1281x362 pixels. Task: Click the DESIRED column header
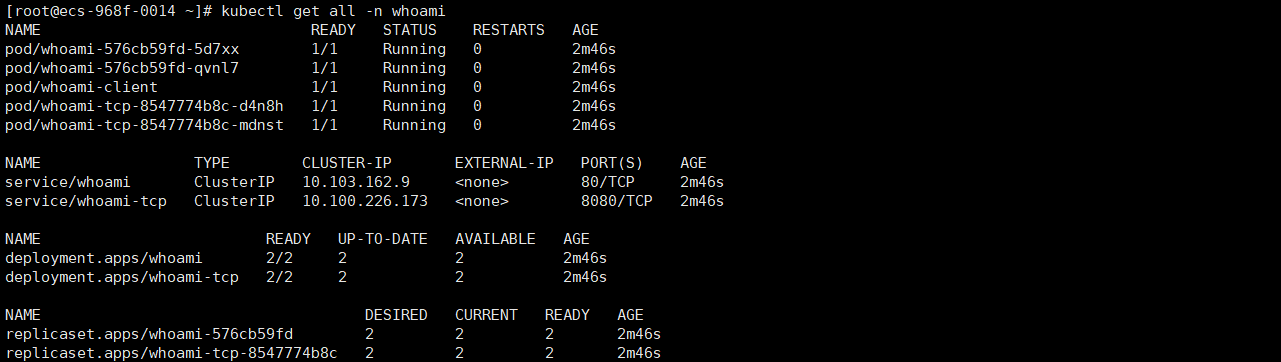[x=396, y=315]
